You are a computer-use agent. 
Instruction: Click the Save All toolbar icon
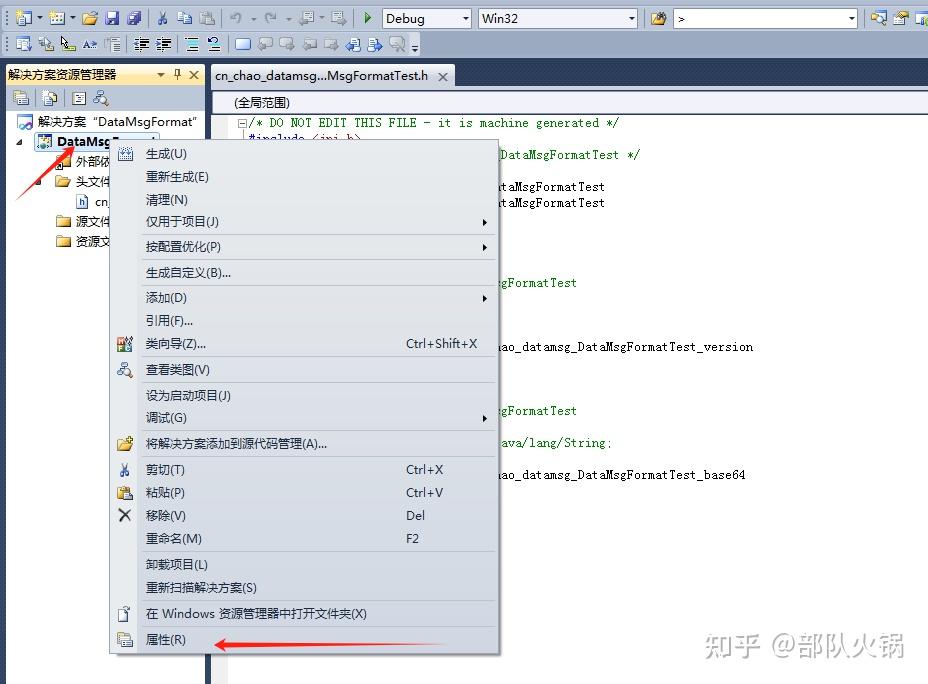coord(135,17)
